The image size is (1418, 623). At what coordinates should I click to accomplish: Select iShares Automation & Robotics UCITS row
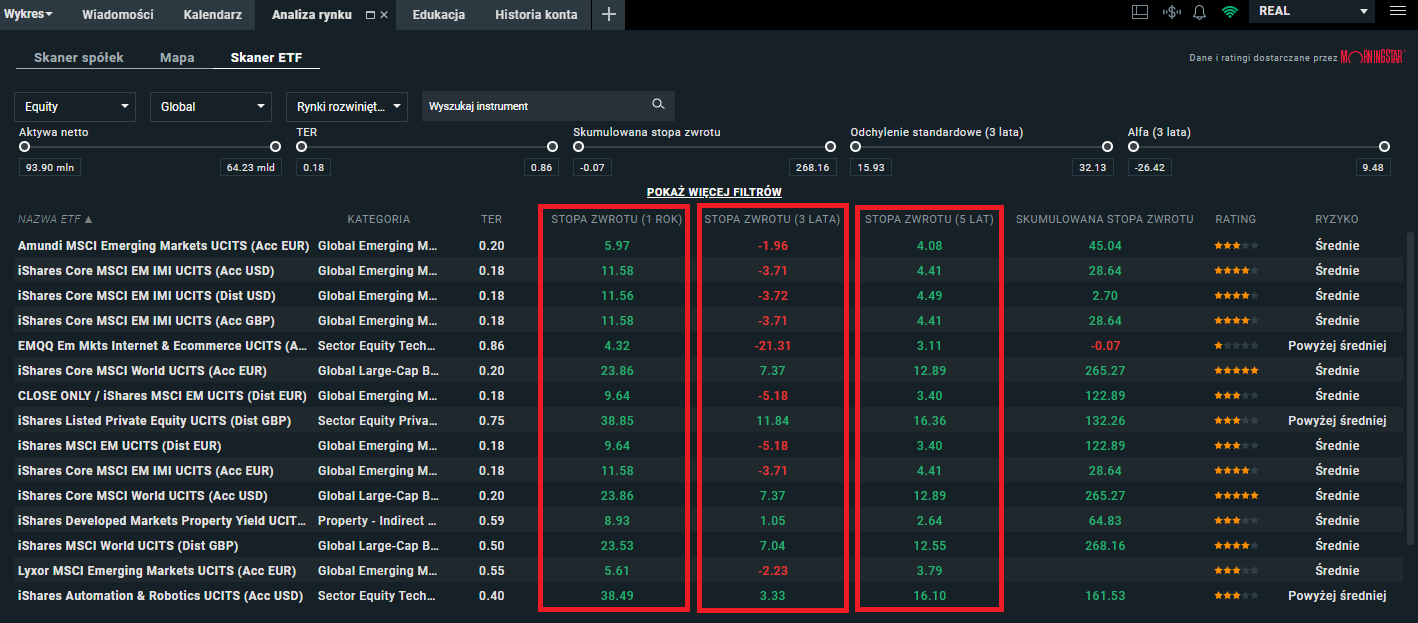[160, 596]
